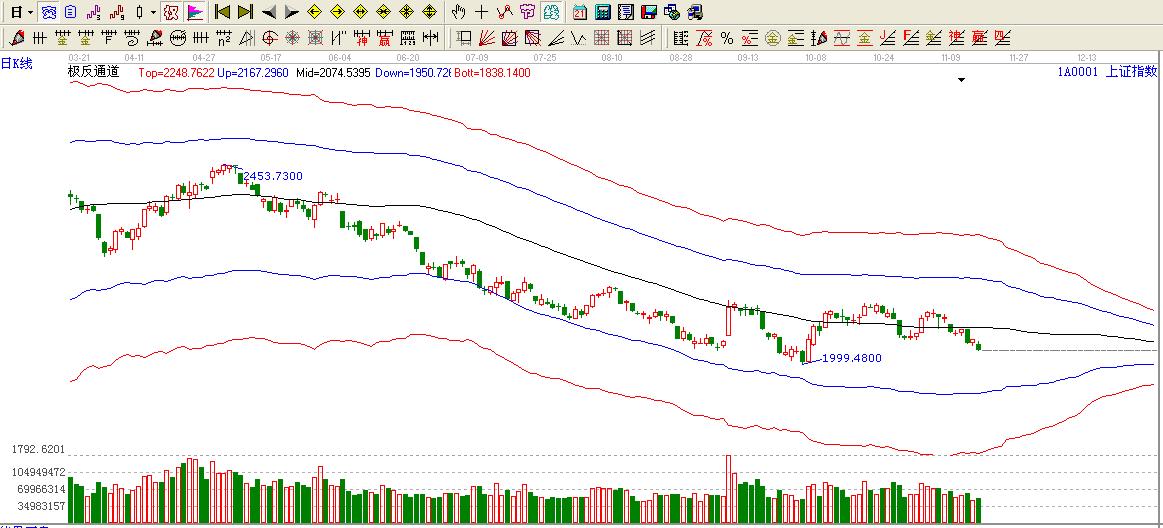Choose the circled gold coin golden-ratio tool

coord(772,38)
